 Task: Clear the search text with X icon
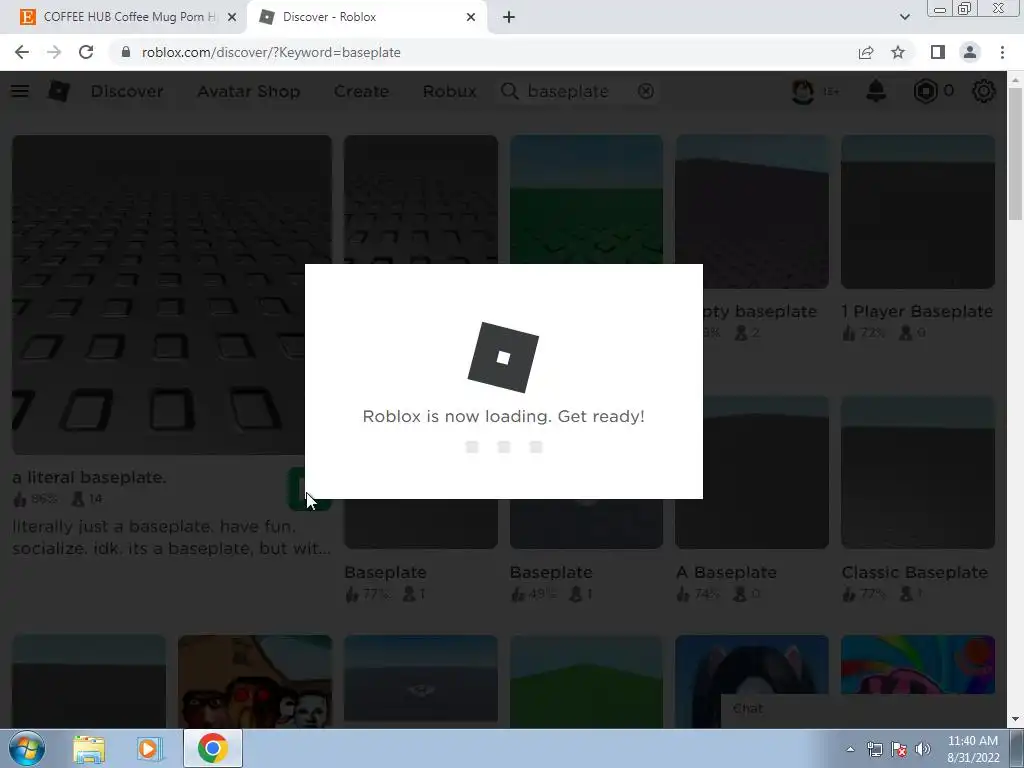[646, 91]
